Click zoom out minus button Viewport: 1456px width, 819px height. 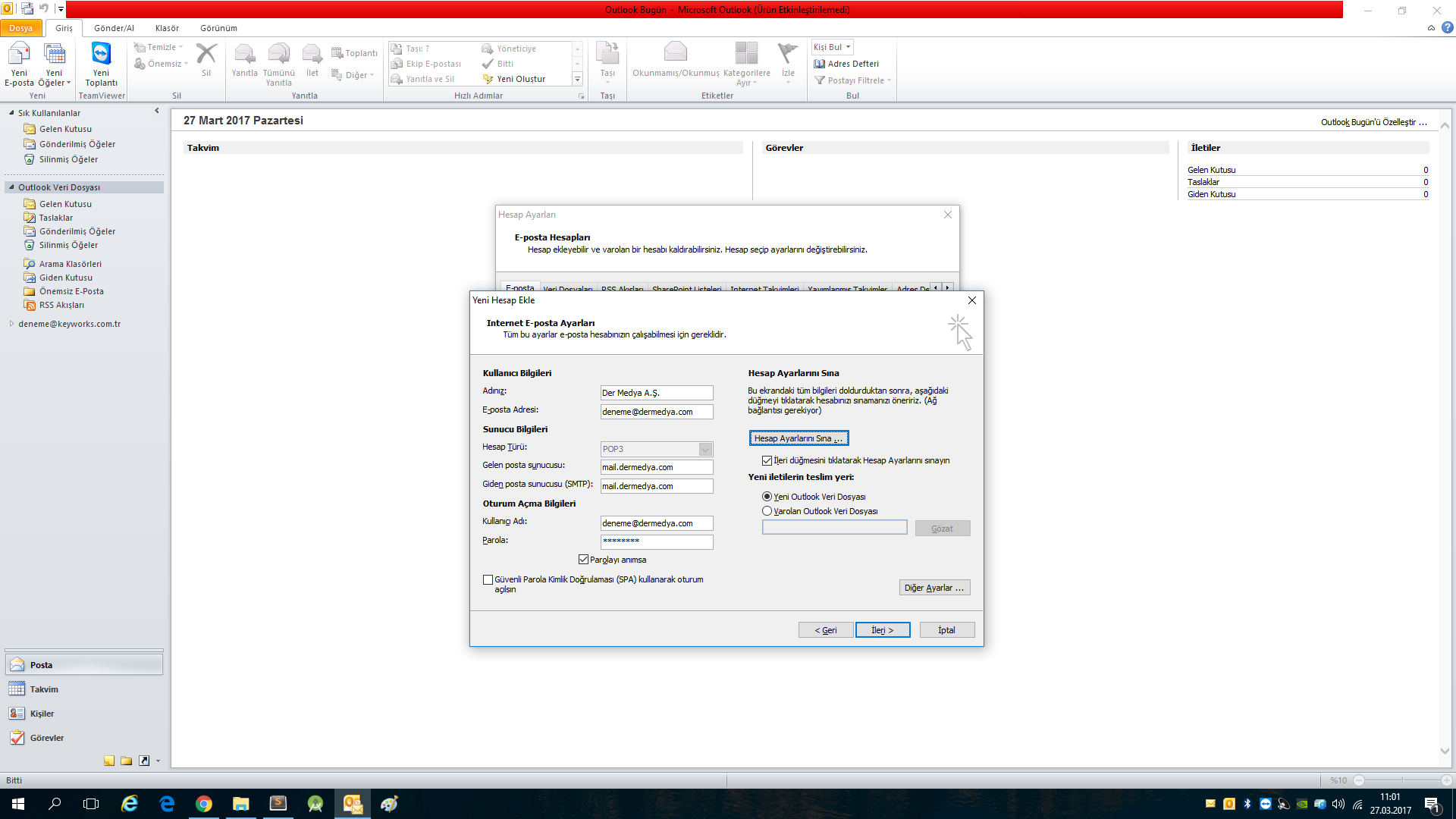pyautogui.click(x=1359, y=780)
